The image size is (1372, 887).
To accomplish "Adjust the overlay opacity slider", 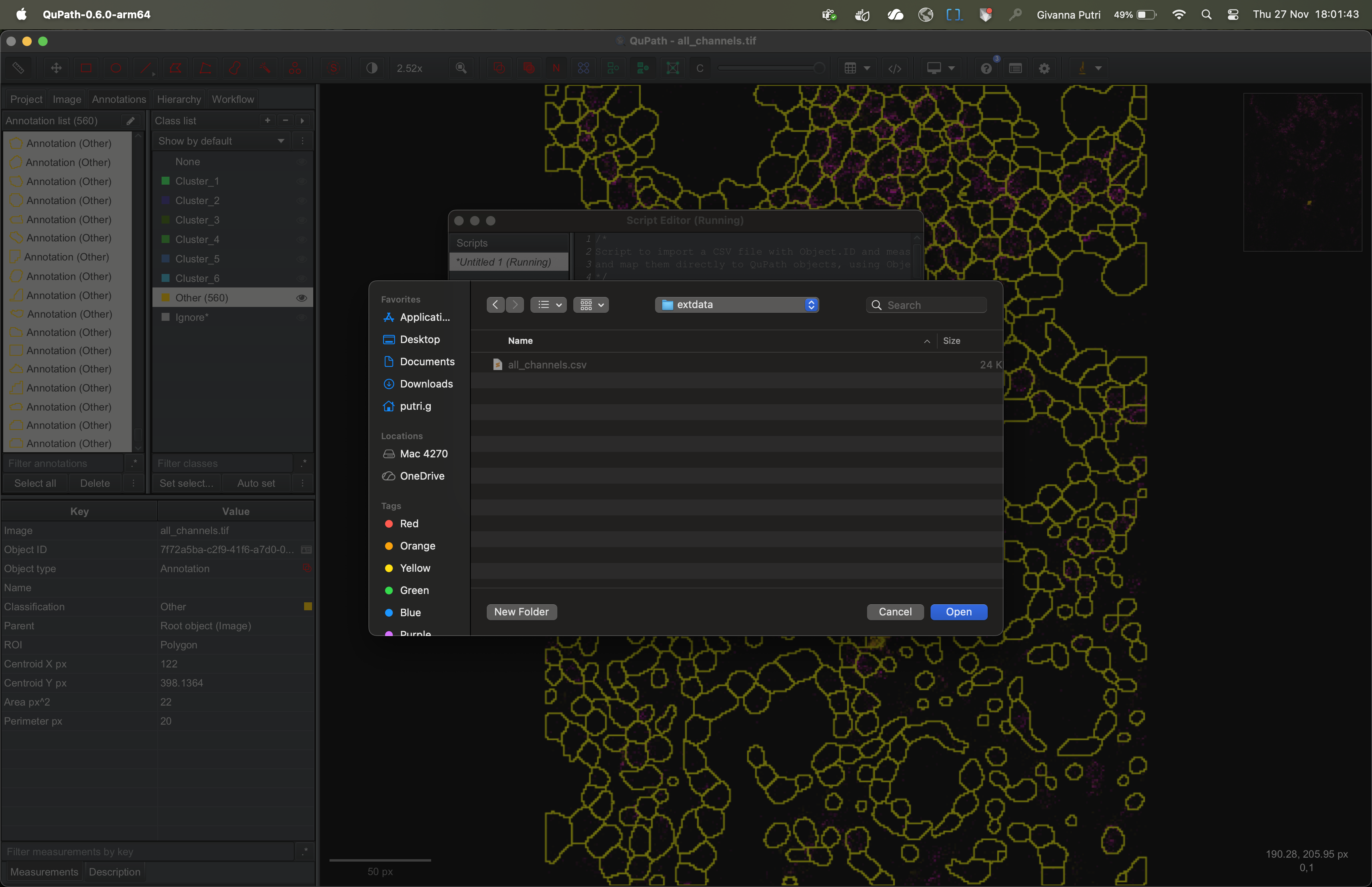I will click(818, 68).
